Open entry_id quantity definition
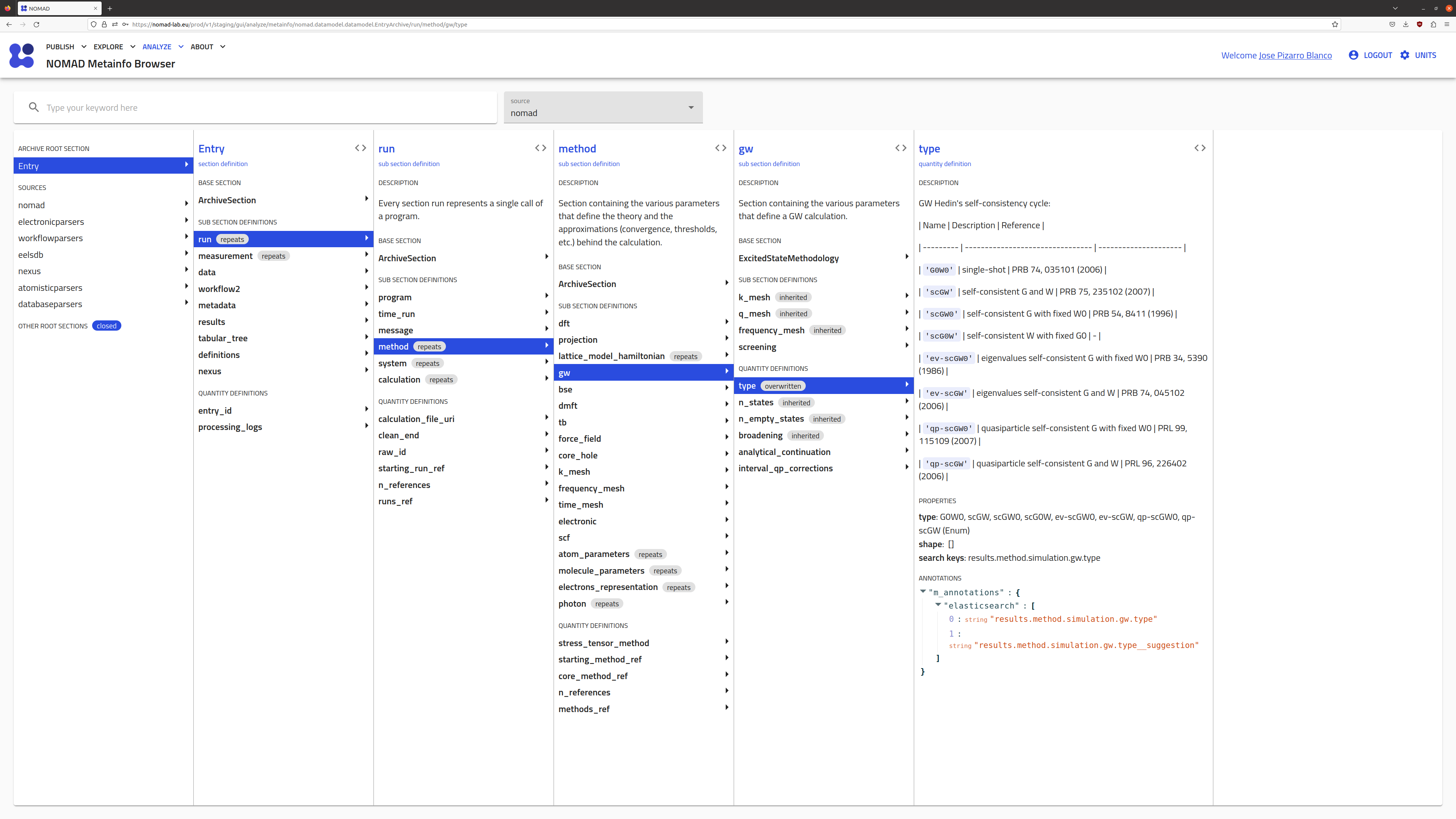 click(283, 410)
